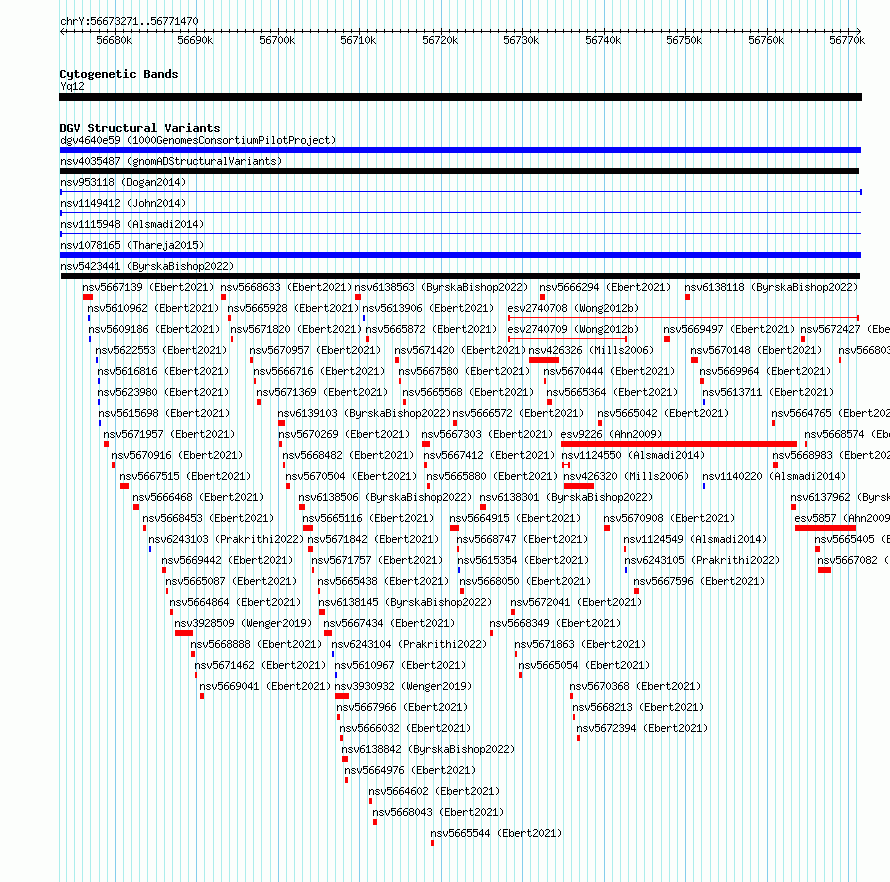
Task: Click the Cytogenetic Bands track title
Action: [x=119, y=74]
